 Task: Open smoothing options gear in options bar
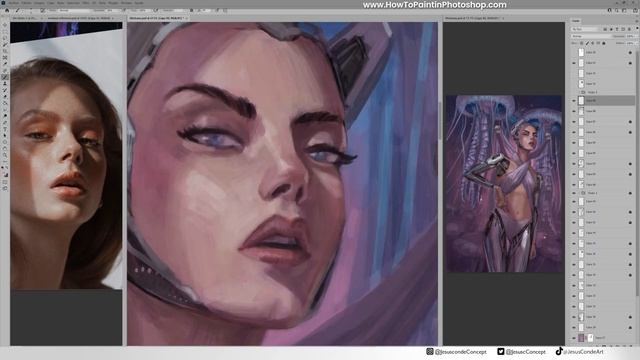click(x=191, y=10)
